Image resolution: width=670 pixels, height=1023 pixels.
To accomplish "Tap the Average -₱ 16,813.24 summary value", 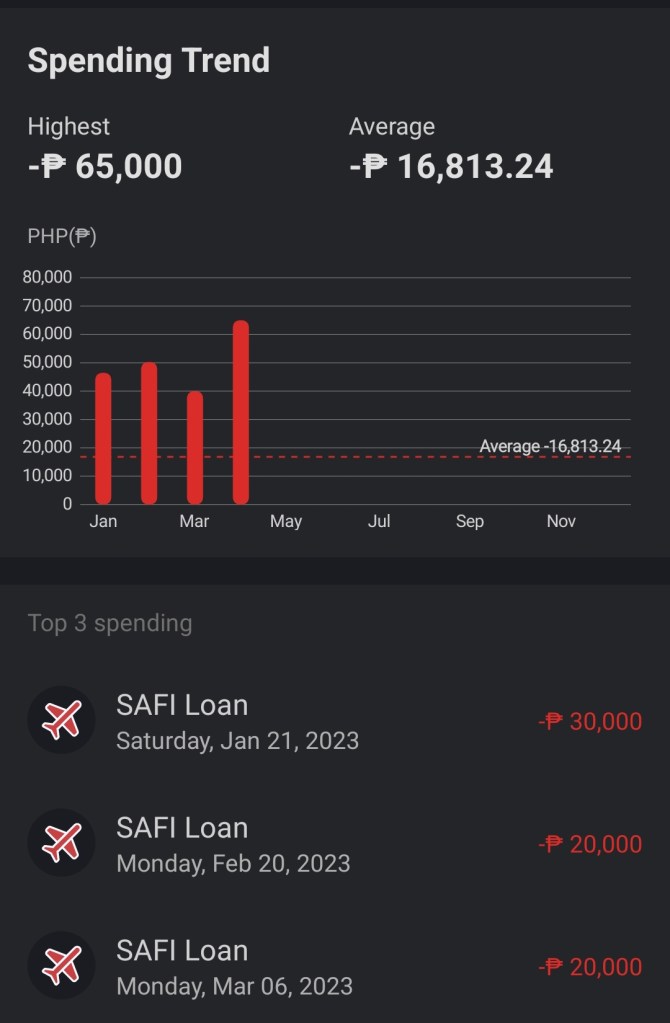I will click(x=451, y=166).
